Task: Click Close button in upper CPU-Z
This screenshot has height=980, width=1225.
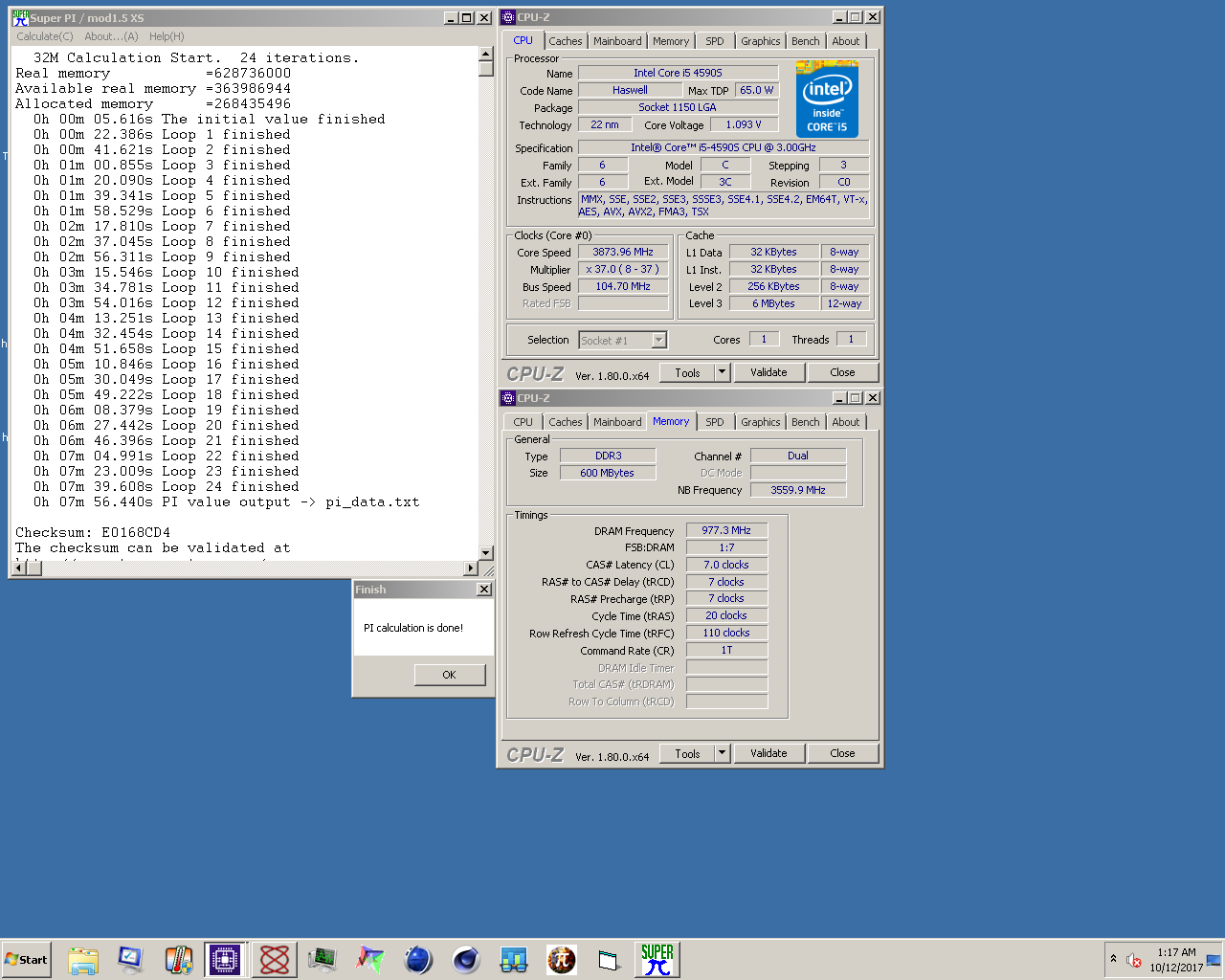Action: pos(842,372)
